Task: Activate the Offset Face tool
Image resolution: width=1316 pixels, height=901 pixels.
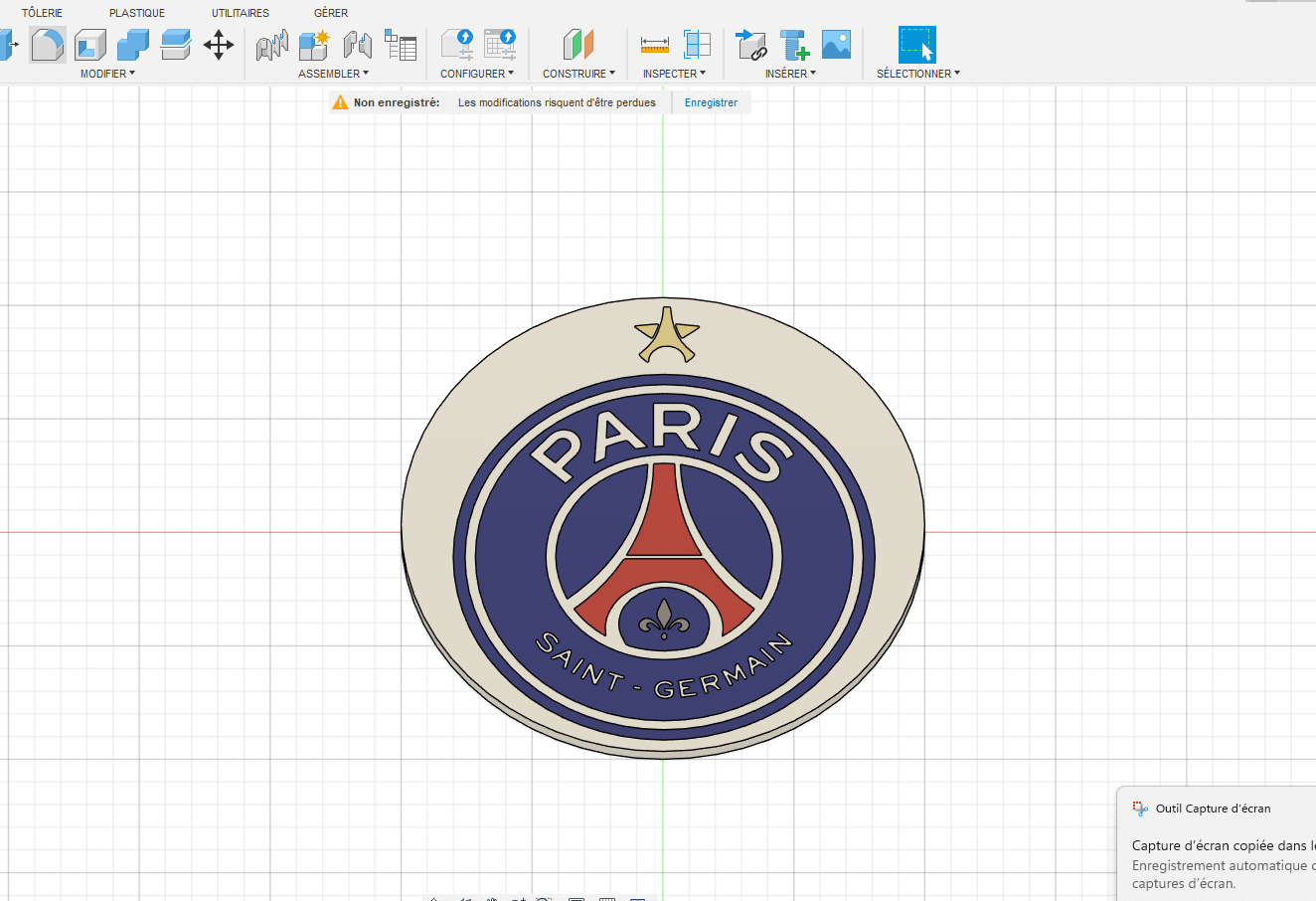Action: 175,45
